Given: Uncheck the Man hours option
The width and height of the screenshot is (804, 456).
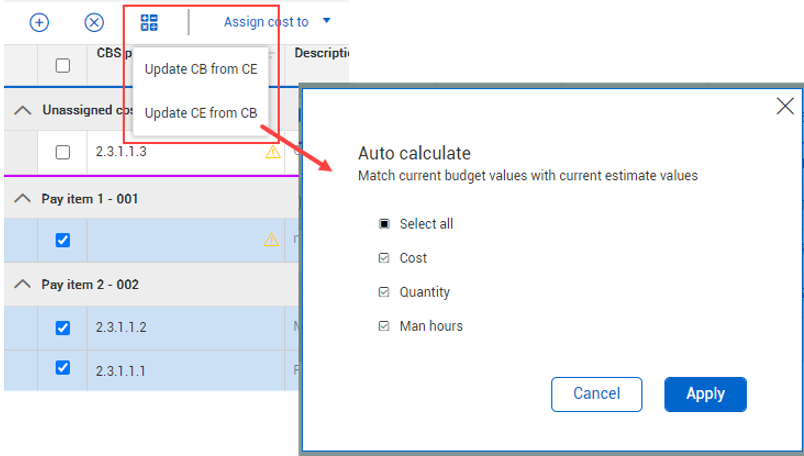Looking at the screenshot, I should [x=383, y=326].
